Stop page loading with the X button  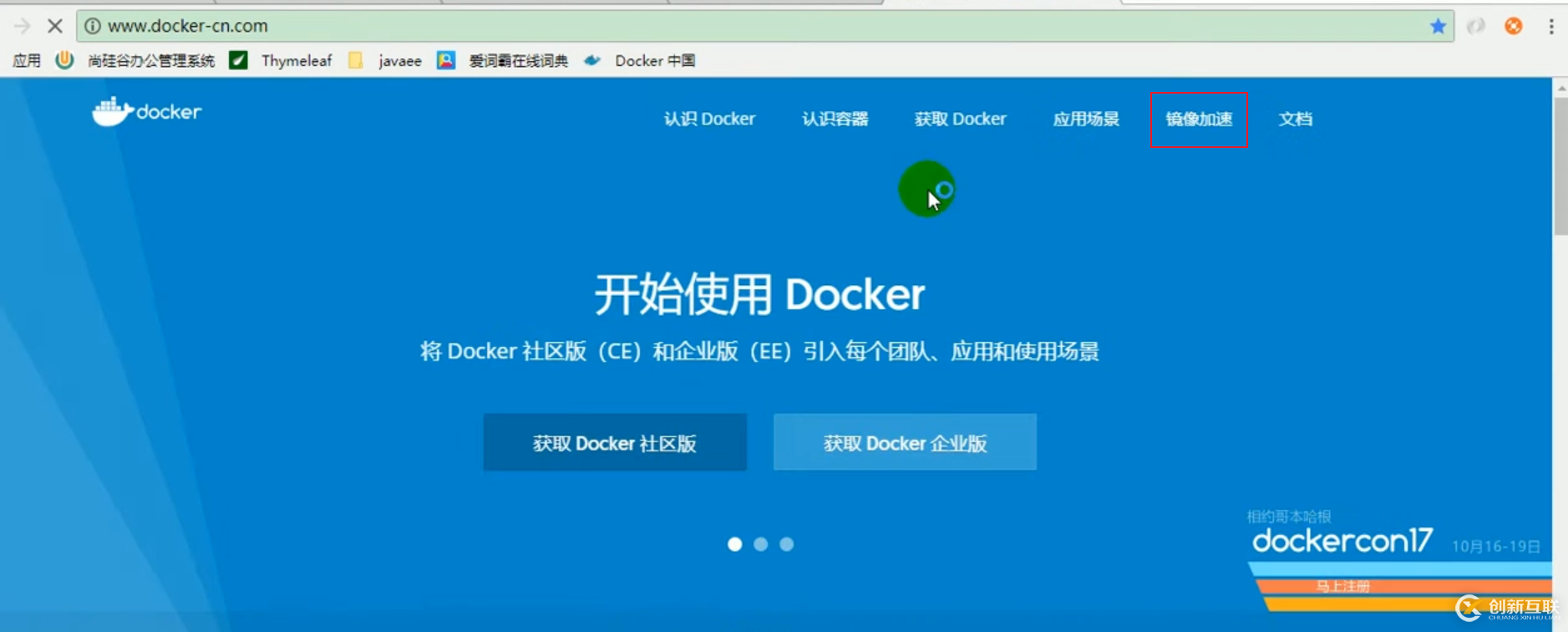pos(55,26)
